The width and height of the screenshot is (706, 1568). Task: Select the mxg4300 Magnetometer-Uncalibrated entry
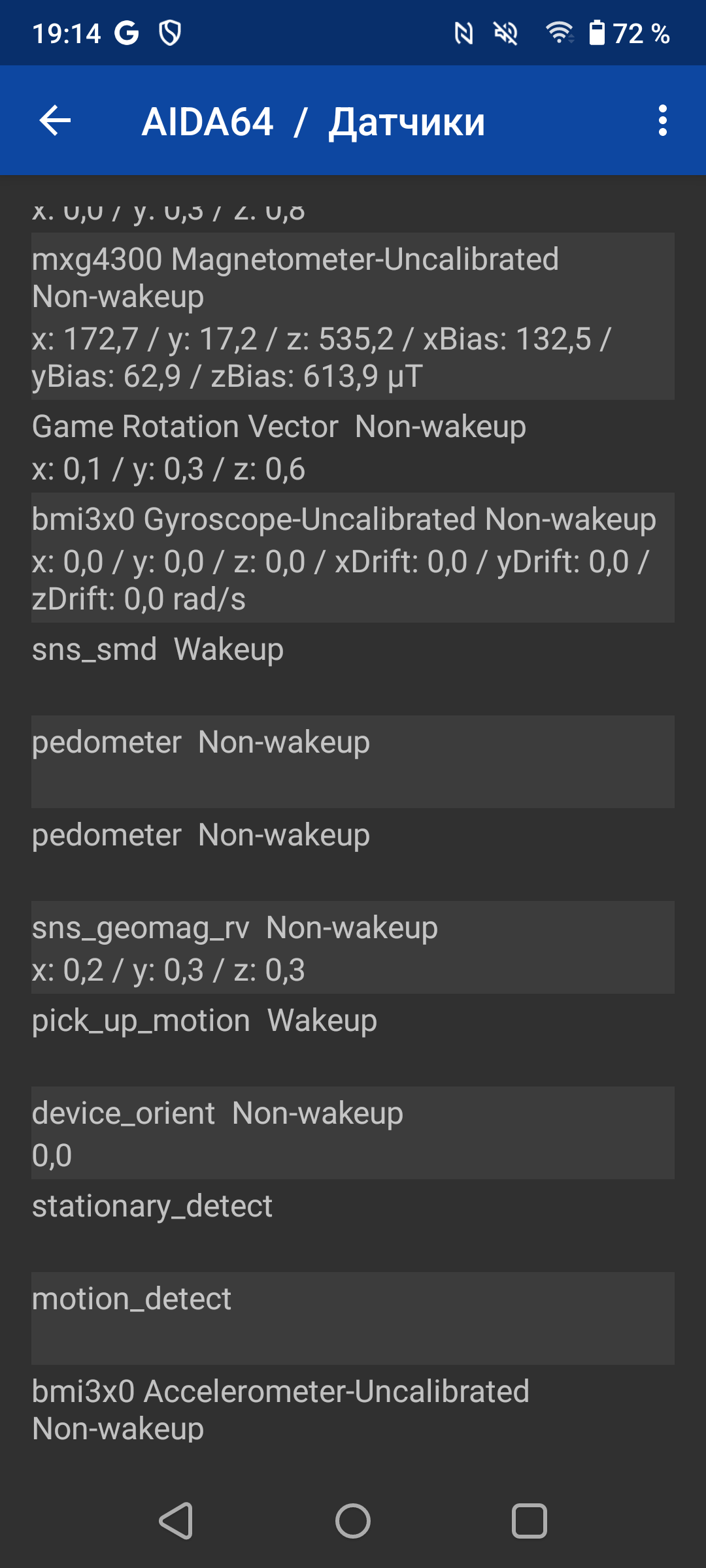click(353, 316)
